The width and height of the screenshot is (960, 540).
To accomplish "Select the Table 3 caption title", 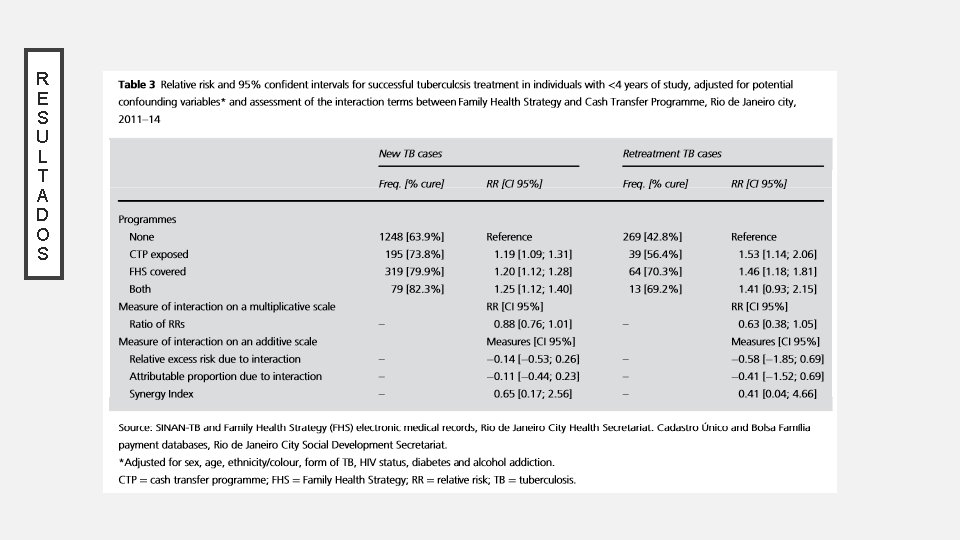I will click(457, 102).
